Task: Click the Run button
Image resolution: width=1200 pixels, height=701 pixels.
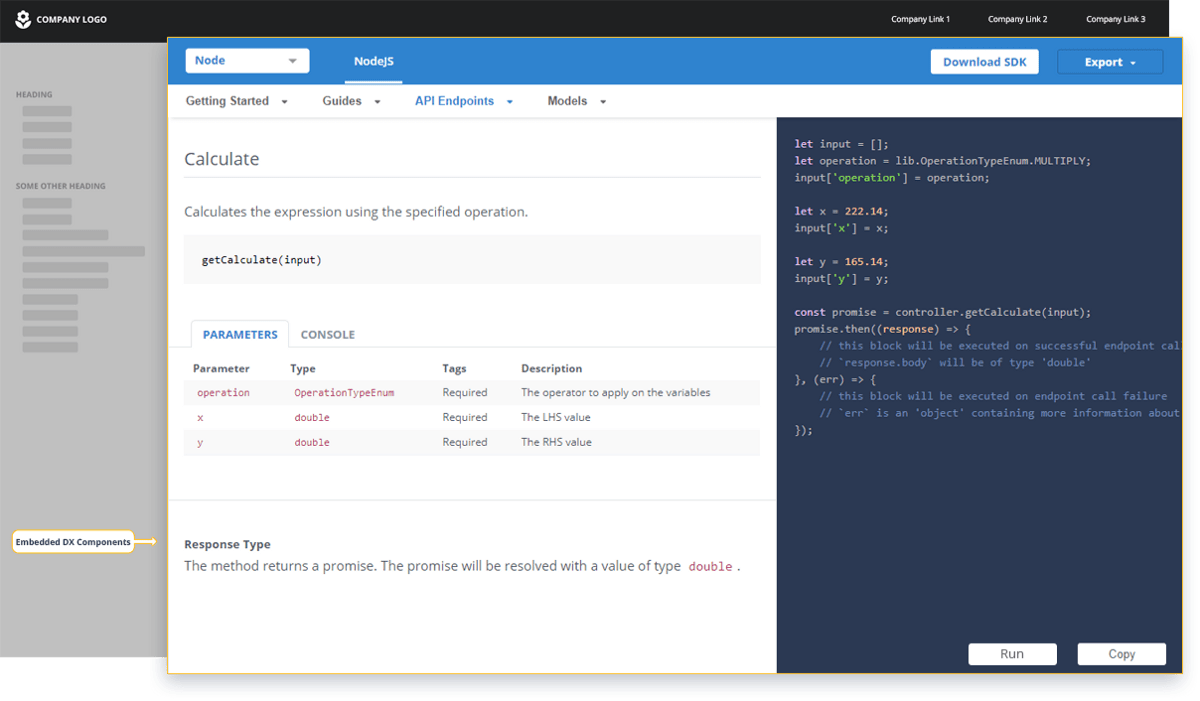Action: pyautogui.click(x=1012, y=654)
